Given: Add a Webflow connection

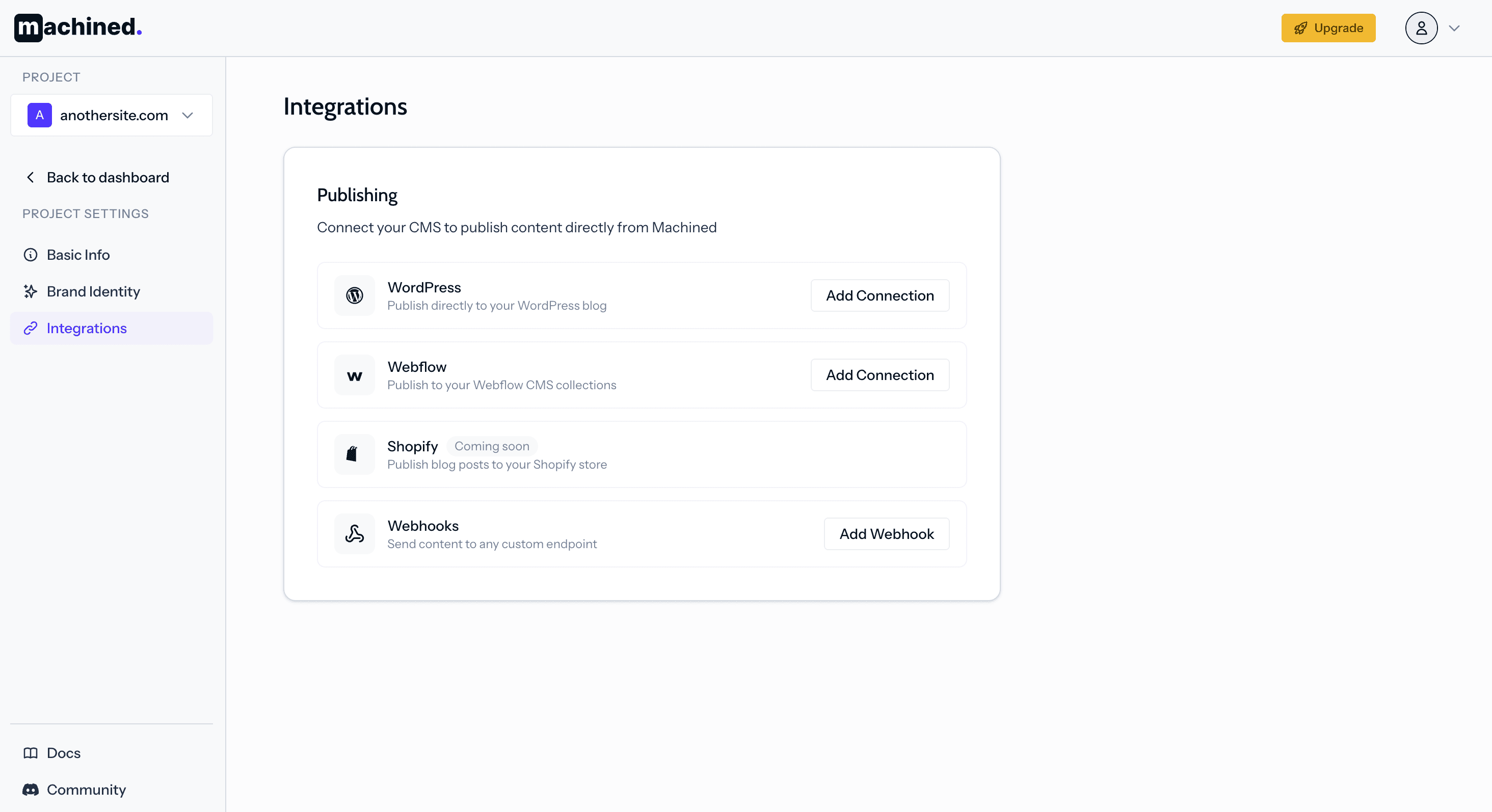Looking at the screenshot, I should [879, 375].
